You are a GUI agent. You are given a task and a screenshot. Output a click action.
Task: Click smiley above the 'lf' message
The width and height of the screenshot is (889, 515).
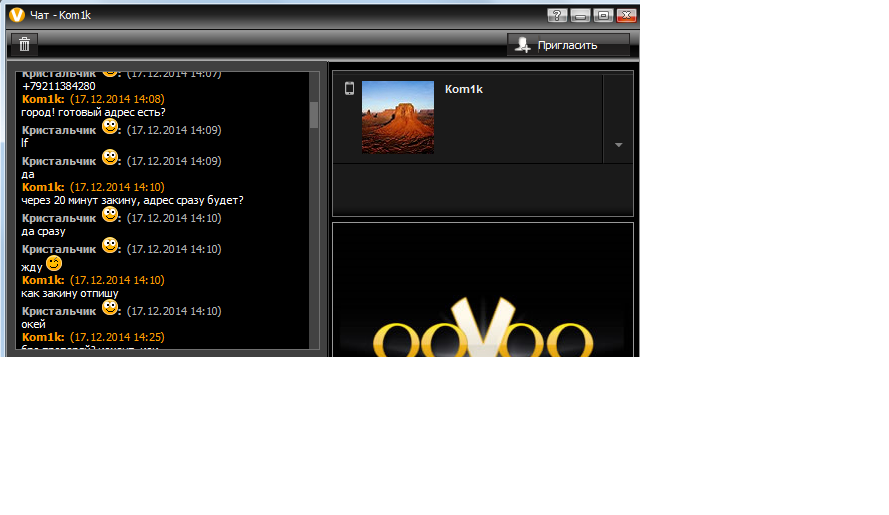pyautogui.click(x=110, y=126)
